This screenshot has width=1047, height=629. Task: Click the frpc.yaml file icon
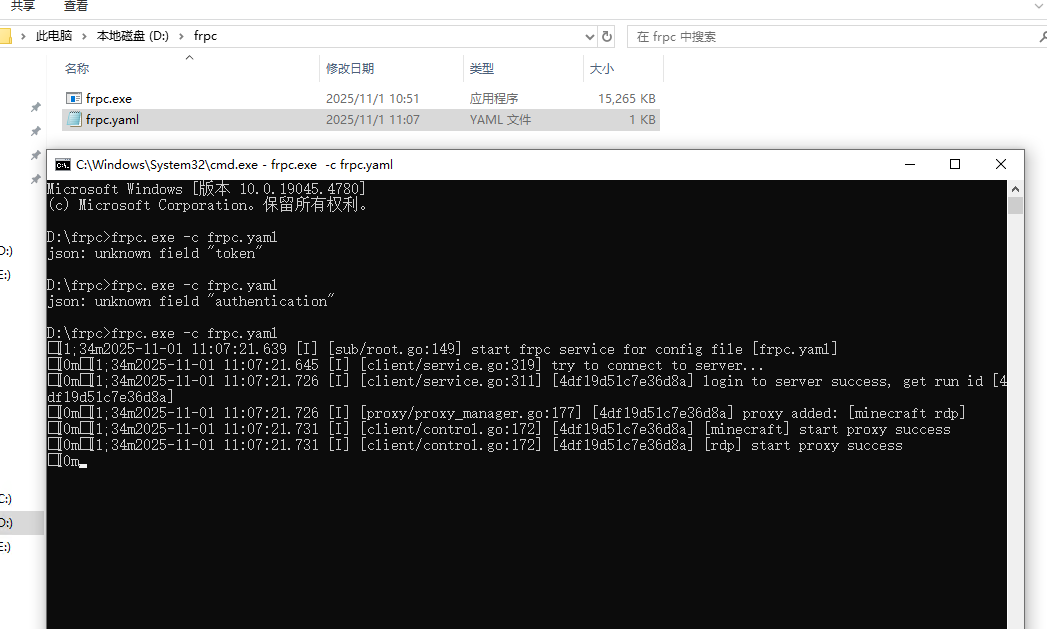click(x=73, y=120)
